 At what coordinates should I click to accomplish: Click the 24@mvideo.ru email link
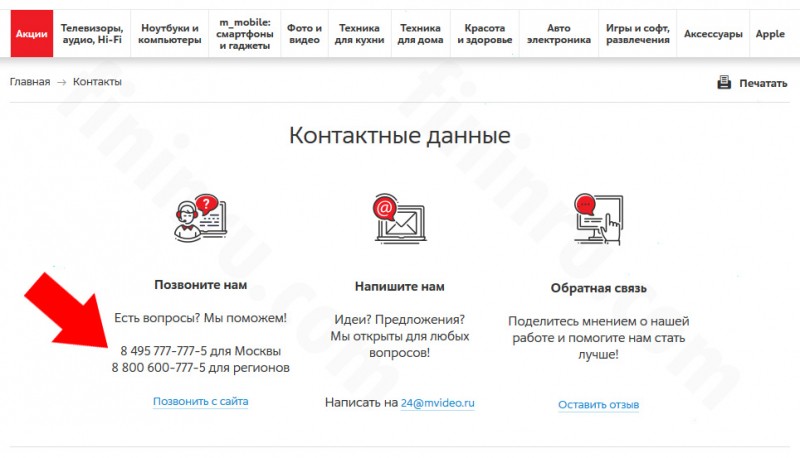(437, 403)
